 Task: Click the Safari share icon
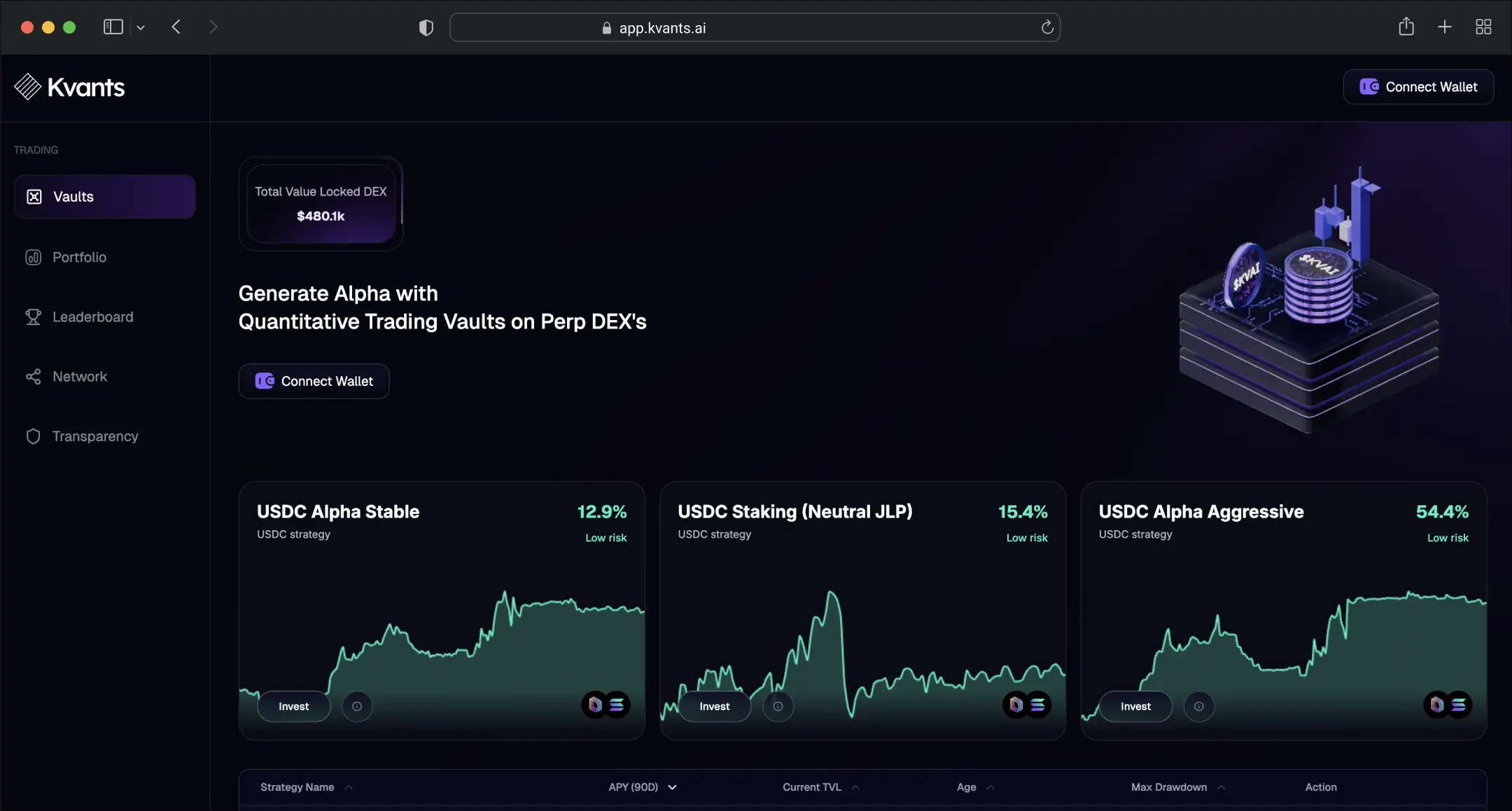click(1406, 27)
